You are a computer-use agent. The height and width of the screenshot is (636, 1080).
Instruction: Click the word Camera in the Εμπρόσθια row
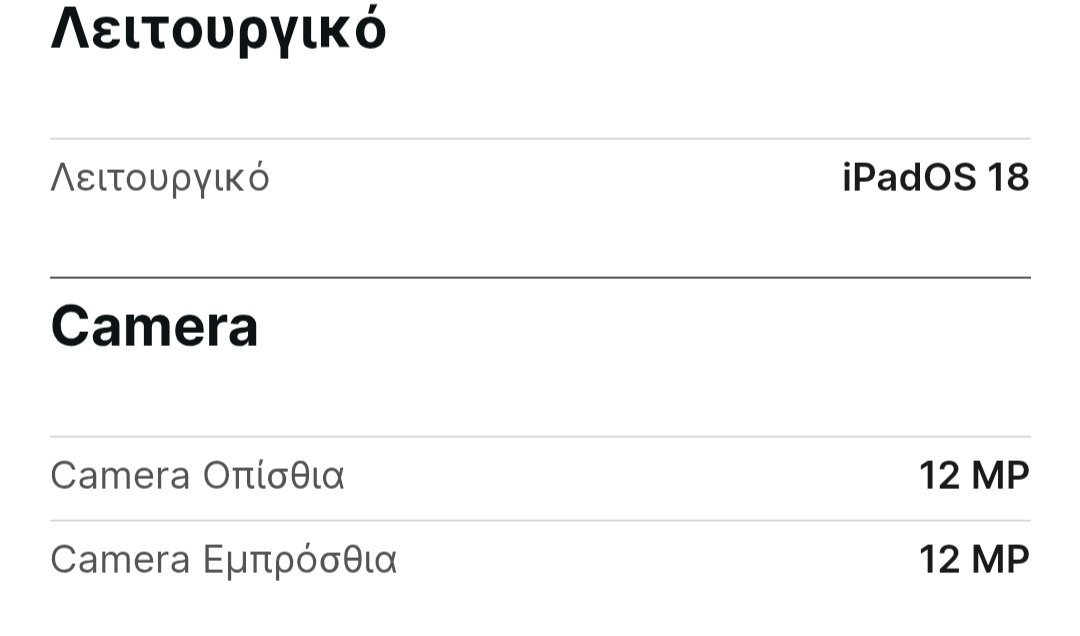point(121,560)
